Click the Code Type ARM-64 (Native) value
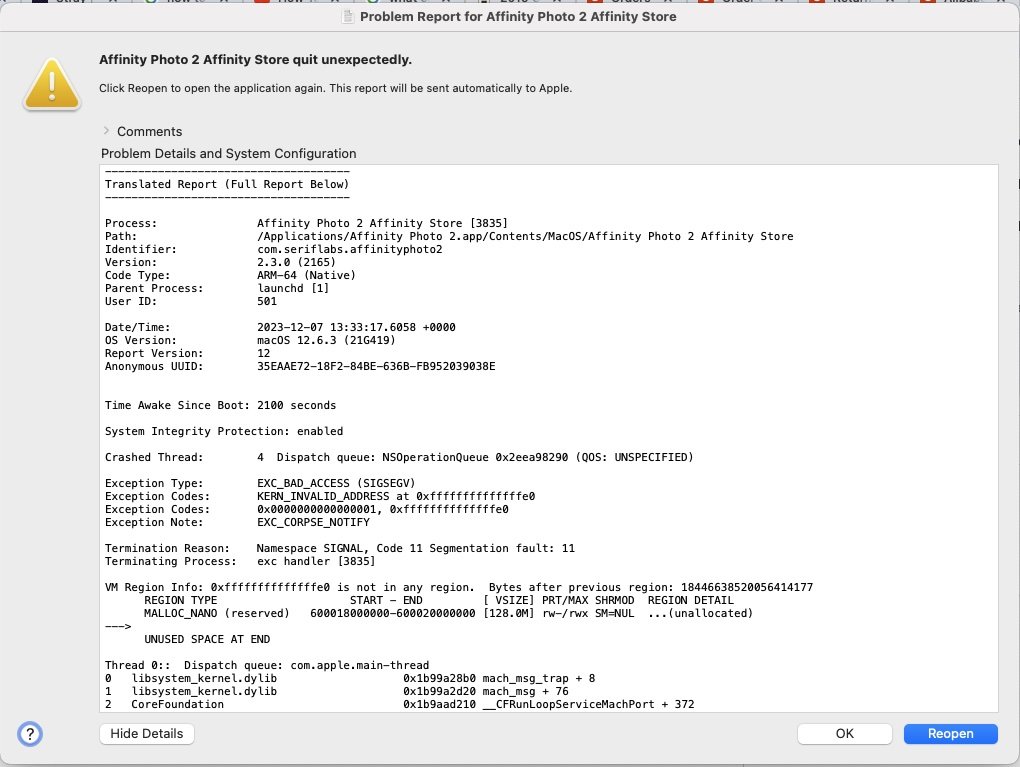 [x=306, y=275]
